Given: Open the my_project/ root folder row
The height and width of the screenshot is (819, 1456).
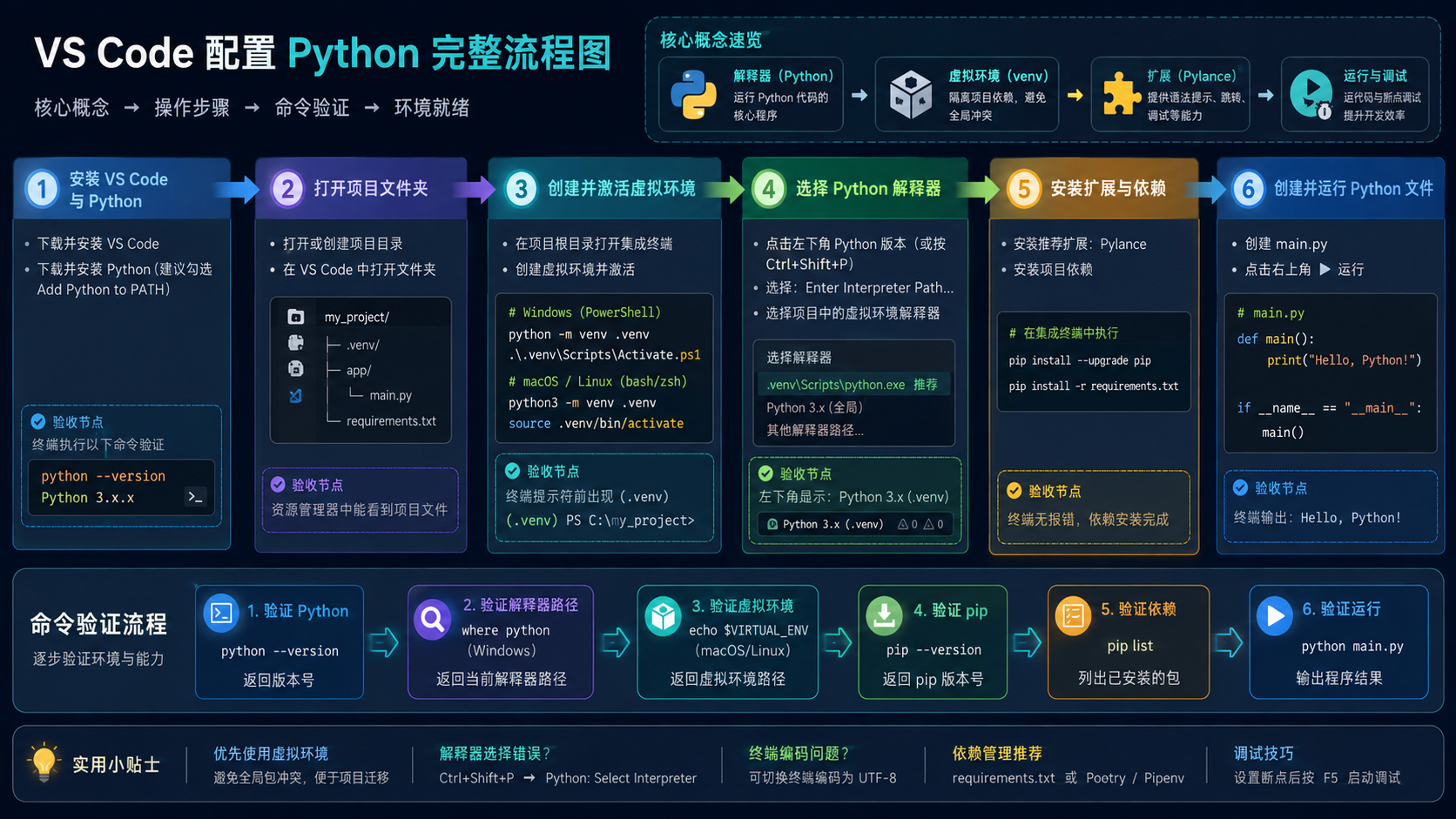Looking at the screenshot, I should pyautogui.click(x=357, y=317).
